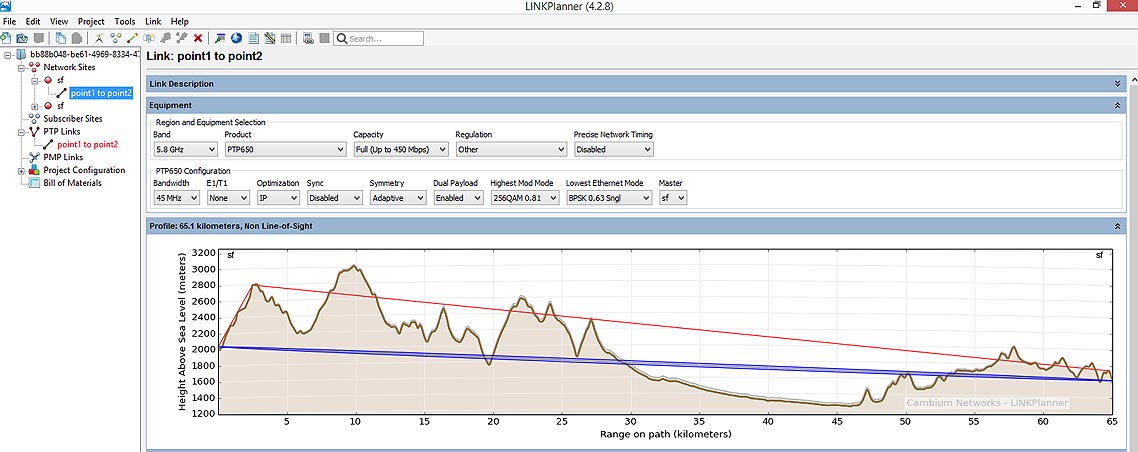Collapse the Profile section
The height and width of the screenshot is (452, 1138).
point(1118,226)
